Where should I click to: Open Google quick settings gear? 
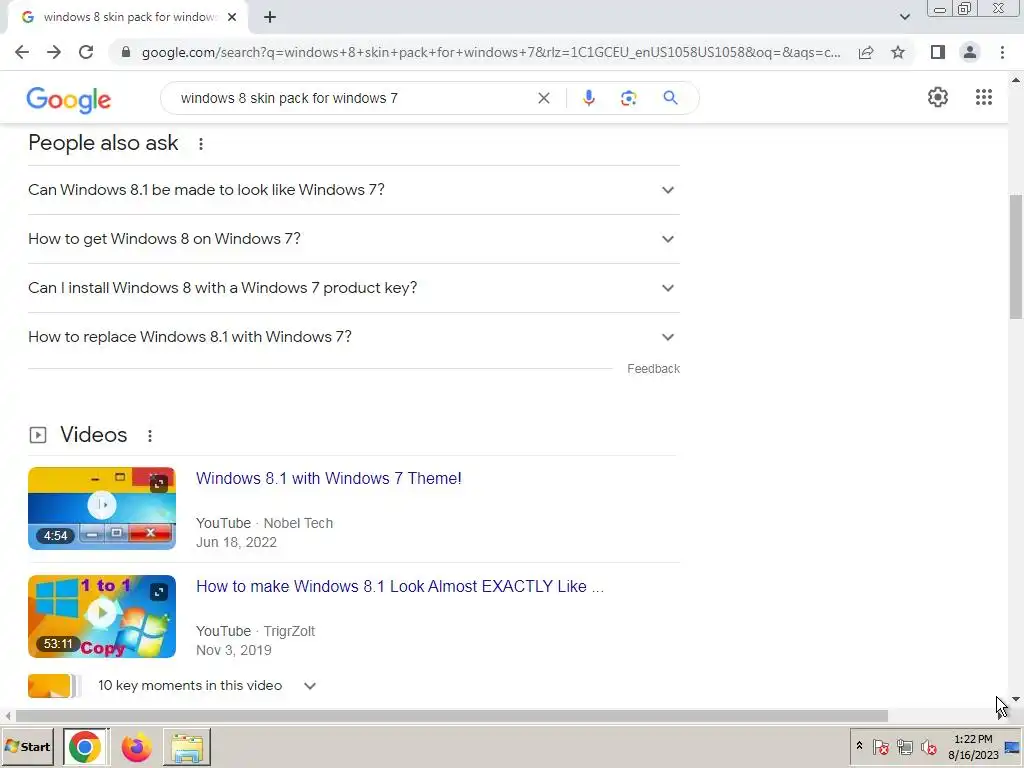938,97
